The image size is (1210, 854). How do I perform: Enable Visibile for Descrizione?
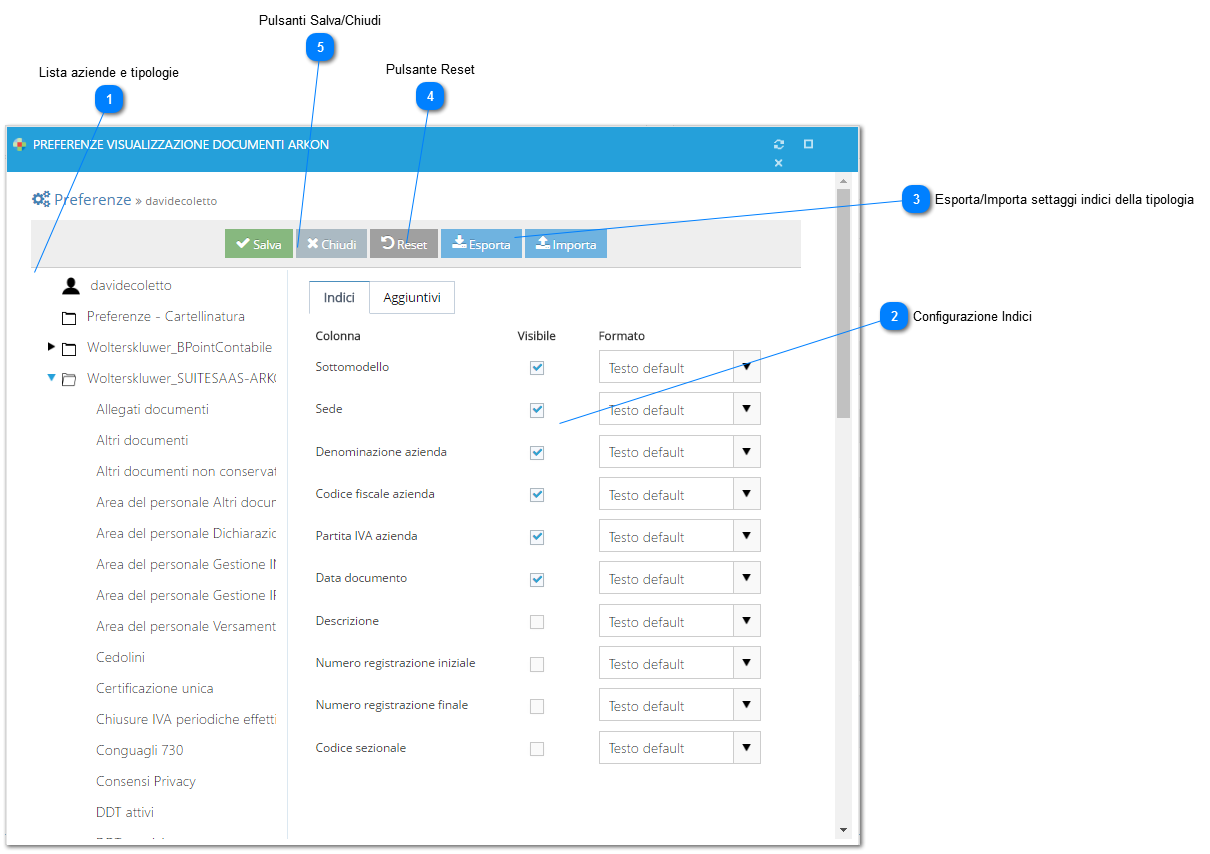(537, 621)
